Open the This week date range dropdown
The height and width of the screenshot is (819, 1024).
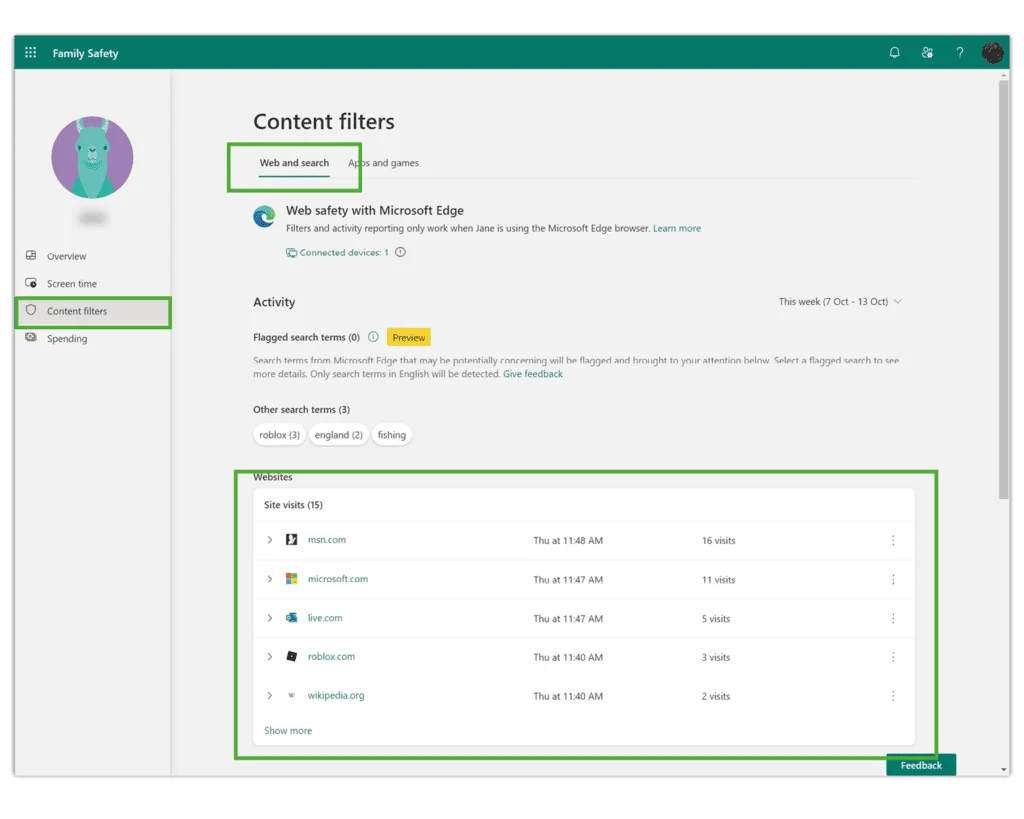[x=840, y=302]
